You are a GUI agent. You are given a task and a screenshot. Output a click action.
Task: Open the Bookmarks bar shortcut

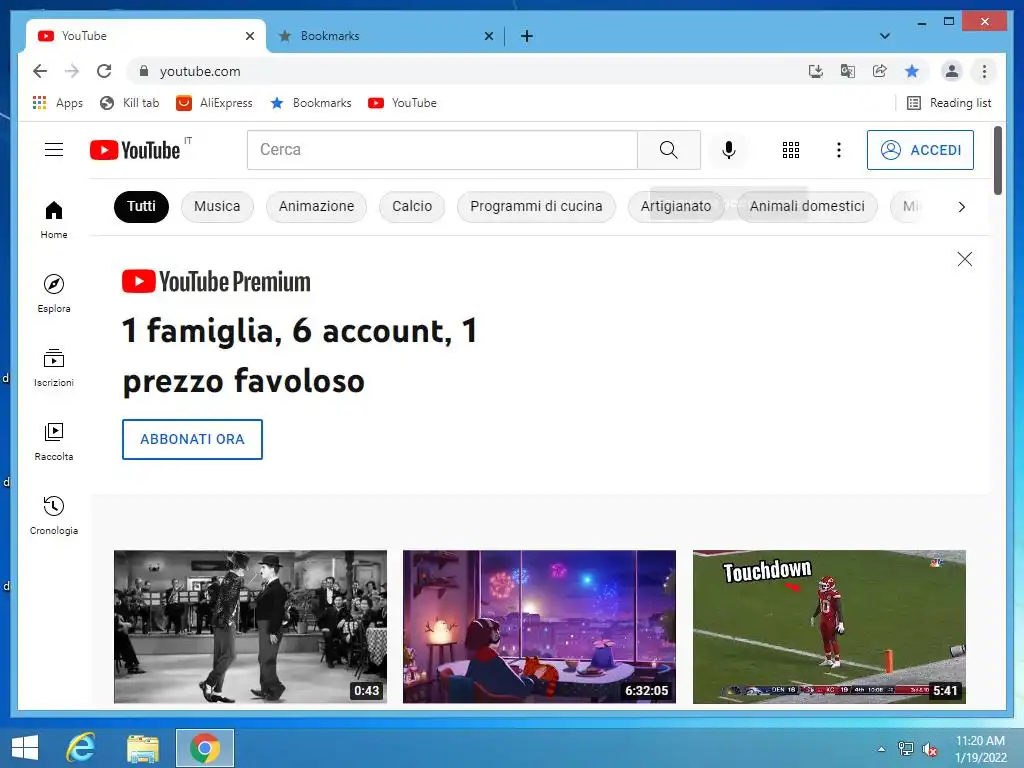pyautogui.click(x=310, y=103)
